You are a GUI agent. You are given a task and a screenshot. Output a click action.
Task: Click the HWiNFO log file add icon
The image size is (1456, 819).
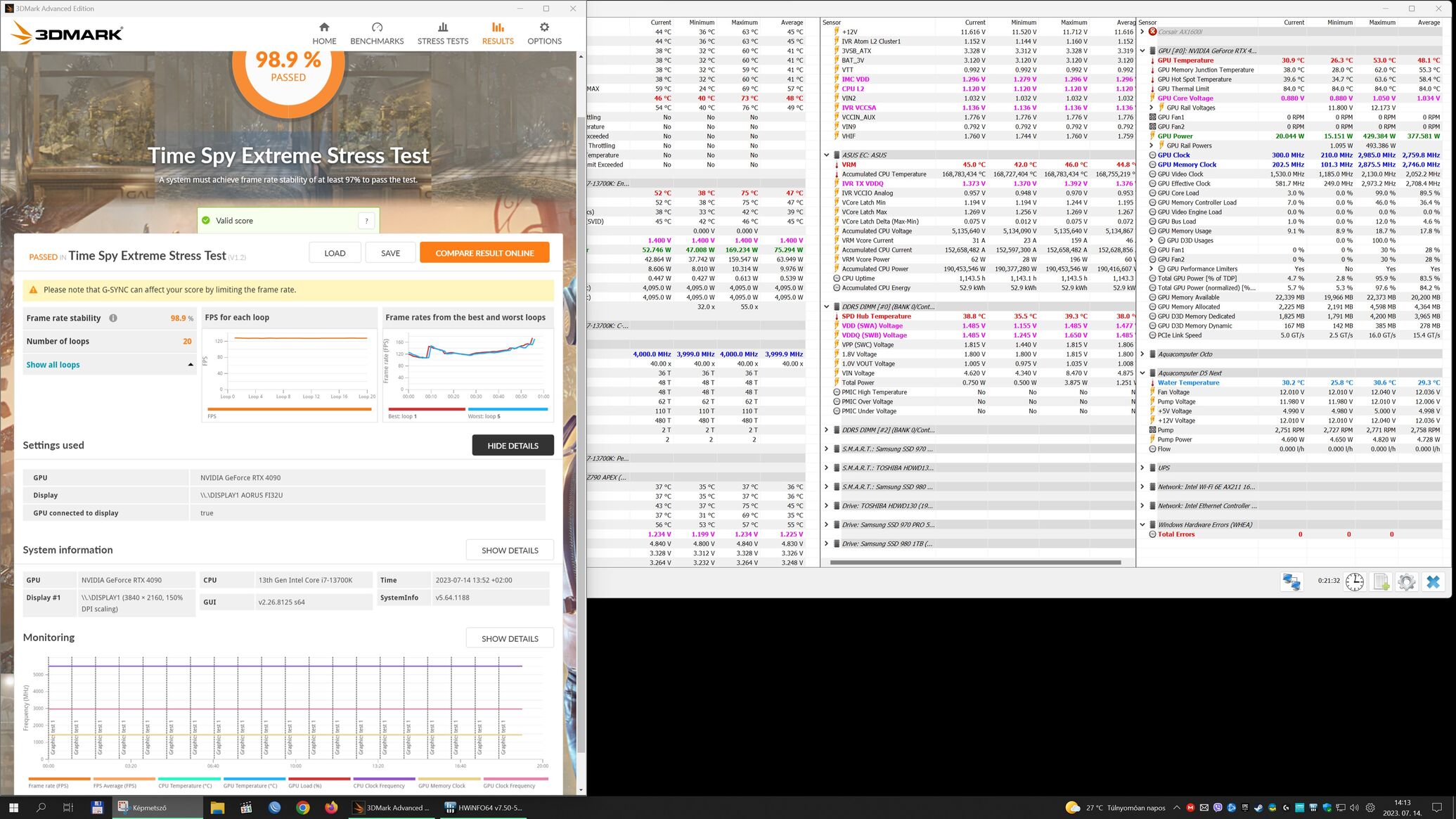[x=1381, y=581]
